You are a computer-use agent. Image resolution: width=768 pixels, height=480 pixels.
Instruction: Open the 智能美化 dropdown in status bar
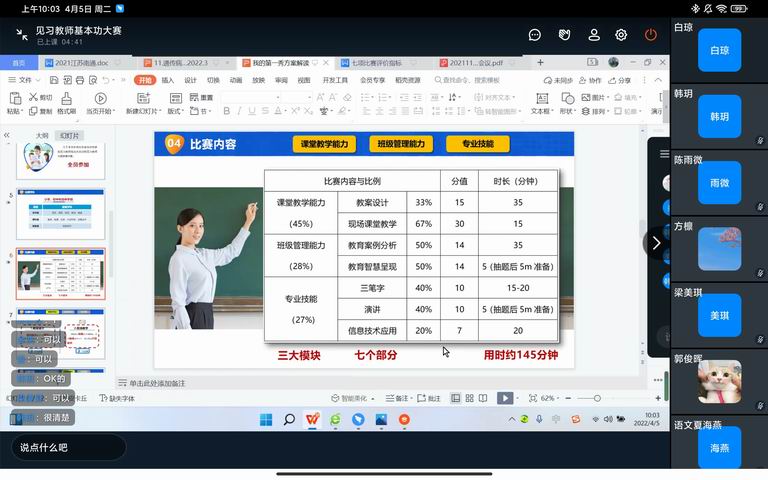pyautogui.click(x=358, y=398)
